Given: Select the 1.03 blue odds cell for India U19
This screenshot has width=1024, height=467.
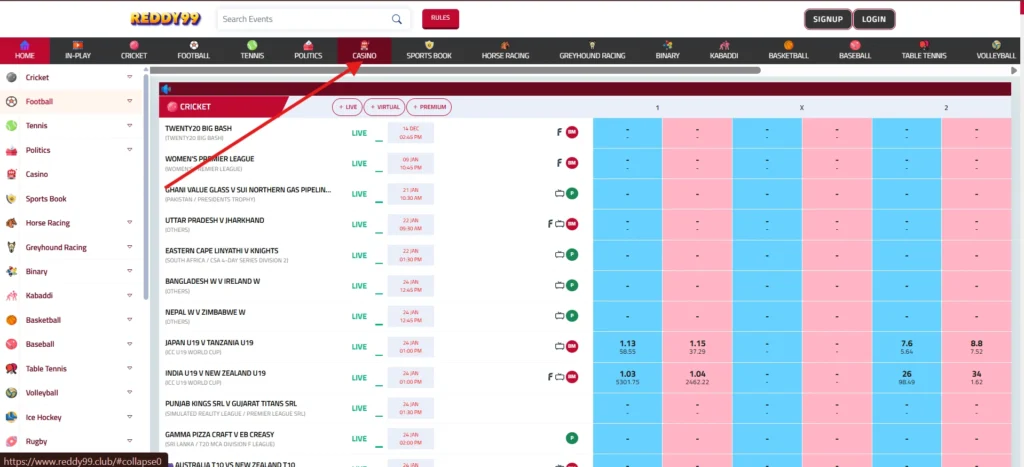Looking at the screenshot, I should coord(627,376).
